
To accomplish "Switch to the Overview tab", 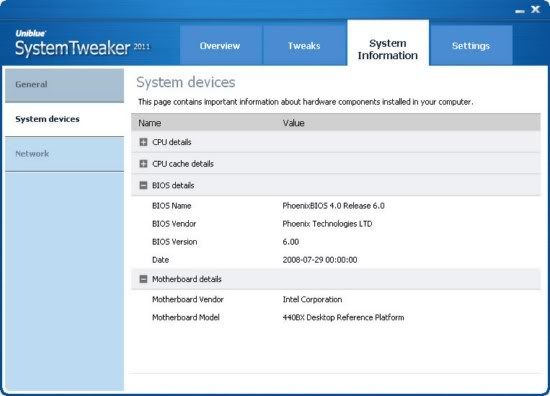I will tap(220, 45).
